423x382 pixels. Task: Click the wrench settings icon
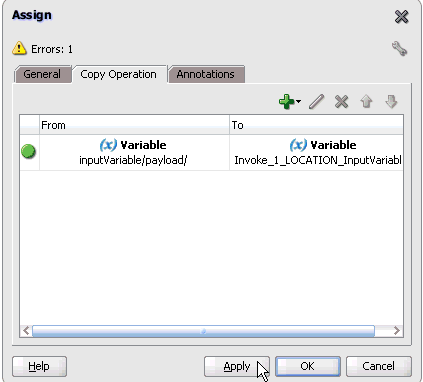coord(399,49)
